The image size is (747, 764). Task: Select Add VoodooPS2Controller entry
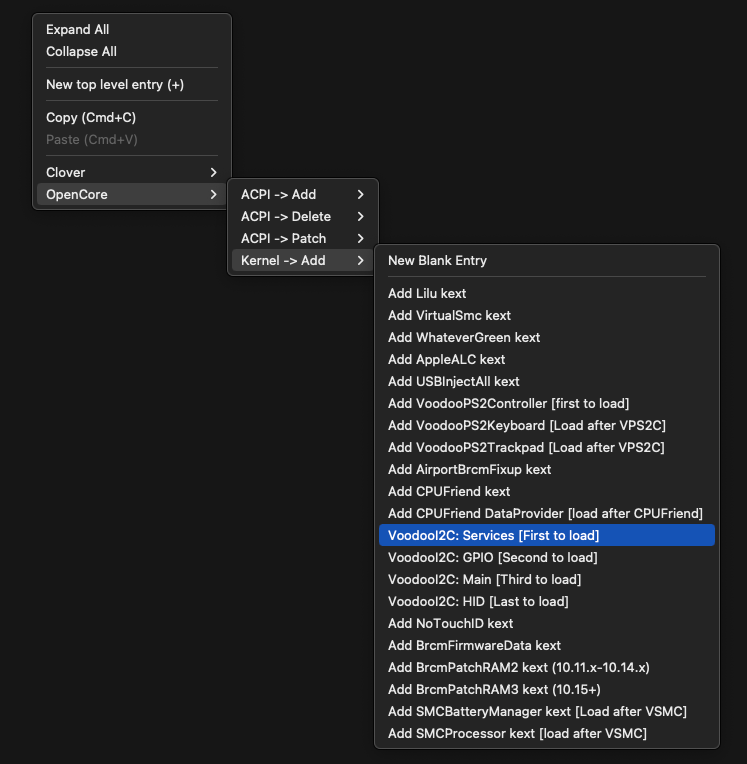tap(508, 404)
